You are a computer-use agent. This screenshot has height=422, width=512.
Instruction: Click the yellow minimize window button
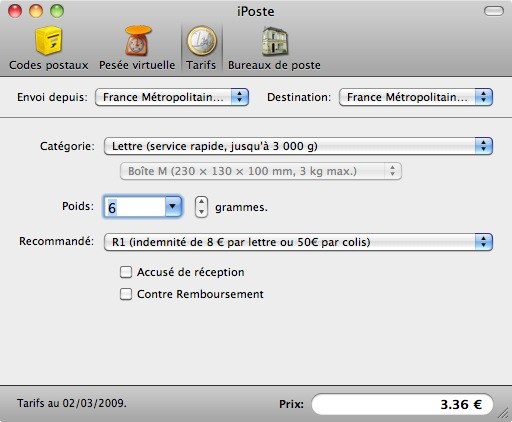pos(36,11)
